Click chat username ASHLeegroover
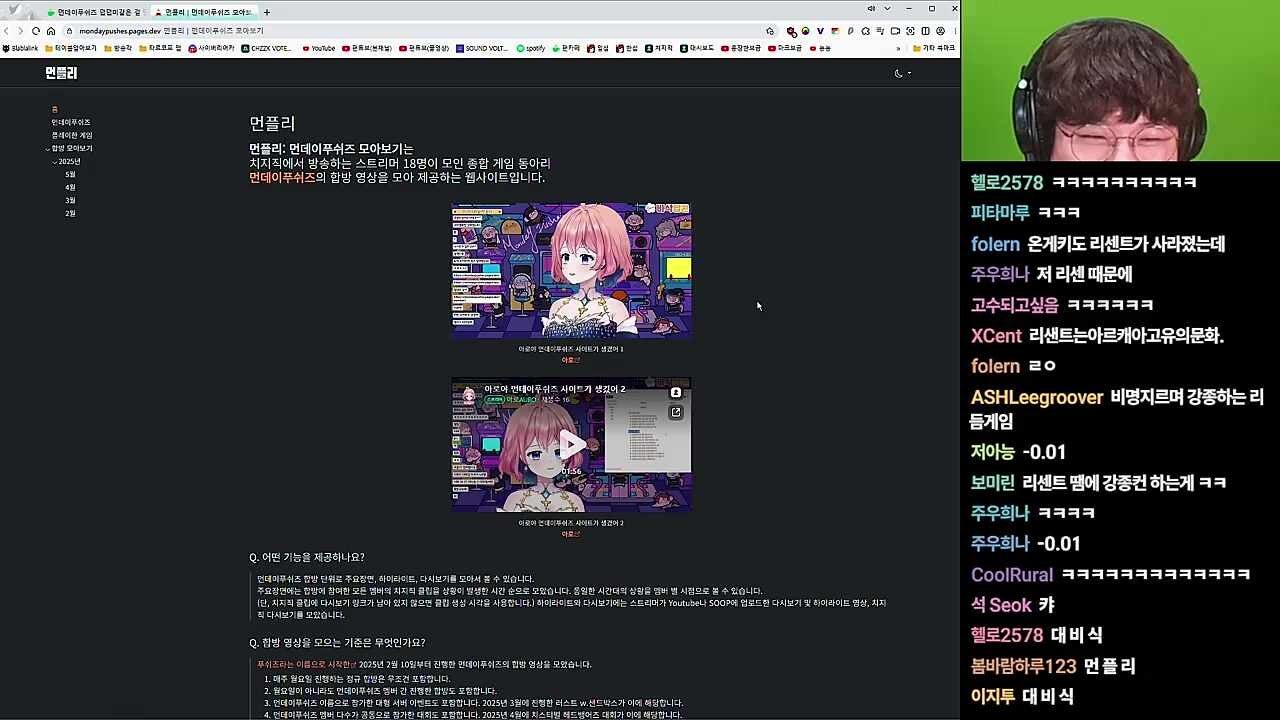The height and width of the screenshot is (720, 1280). click(1037, 397)
